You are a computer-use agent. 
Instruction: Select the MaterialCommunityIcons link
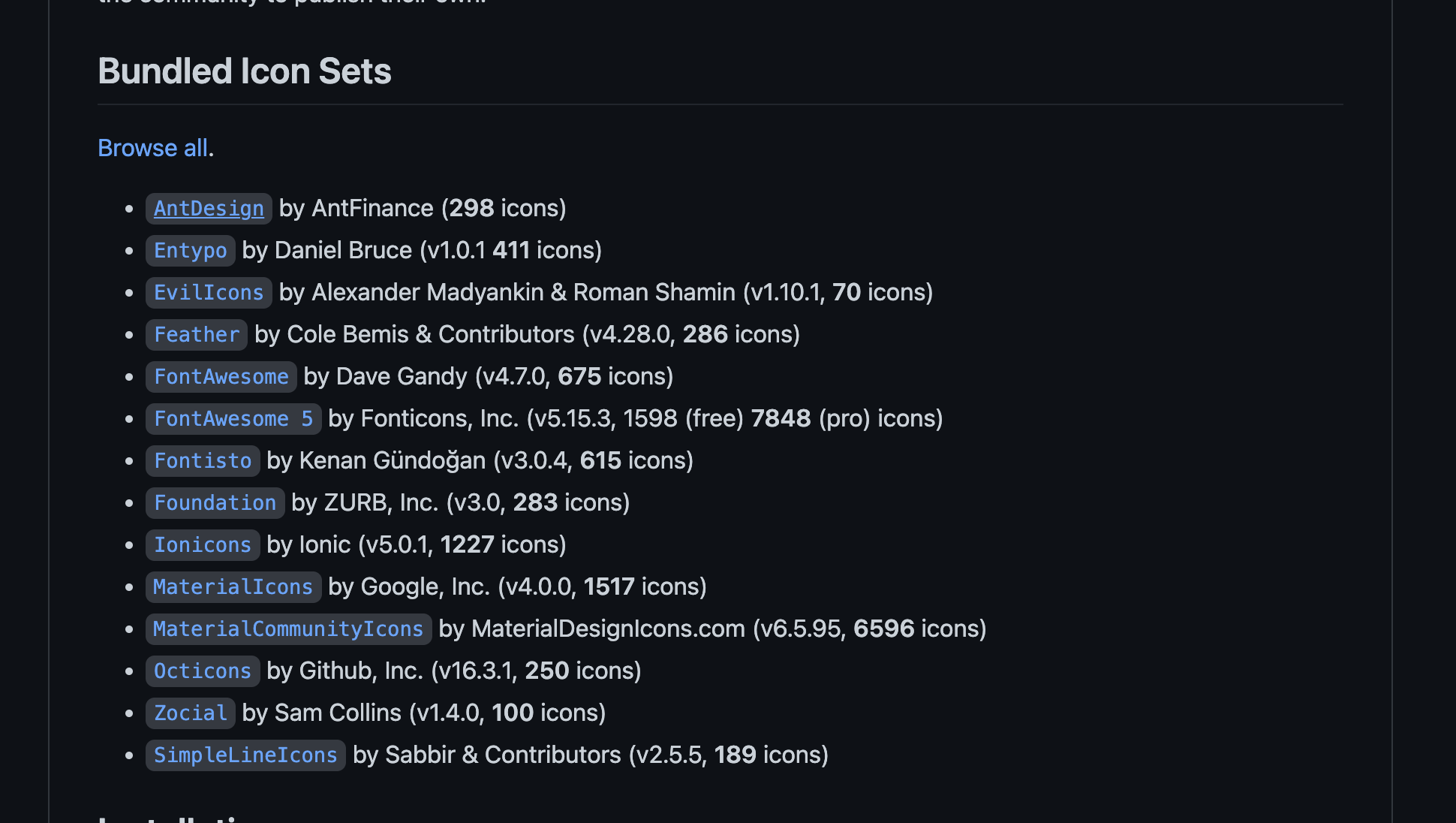(x=288, y=629)
